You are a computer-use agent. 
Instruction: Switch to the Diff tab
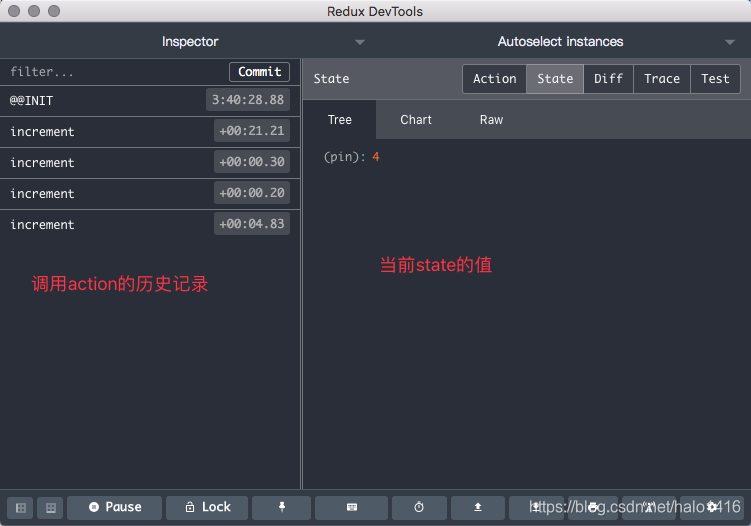(608, 79)
